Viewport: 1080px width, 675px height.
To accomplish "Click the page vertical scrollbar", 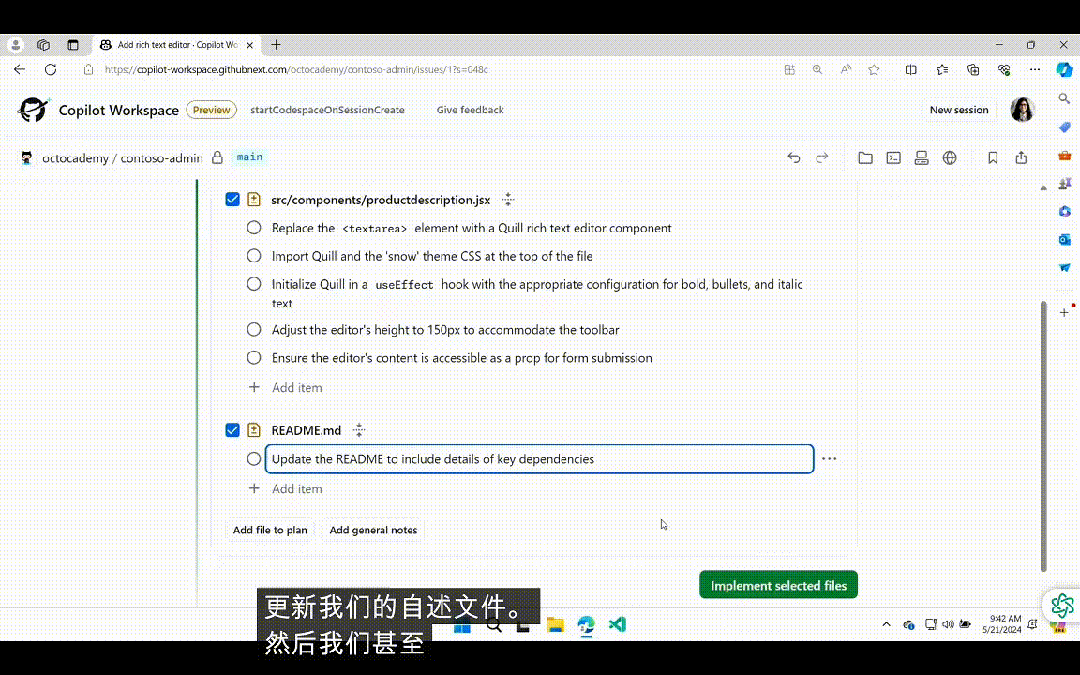I will [1043, 435].
